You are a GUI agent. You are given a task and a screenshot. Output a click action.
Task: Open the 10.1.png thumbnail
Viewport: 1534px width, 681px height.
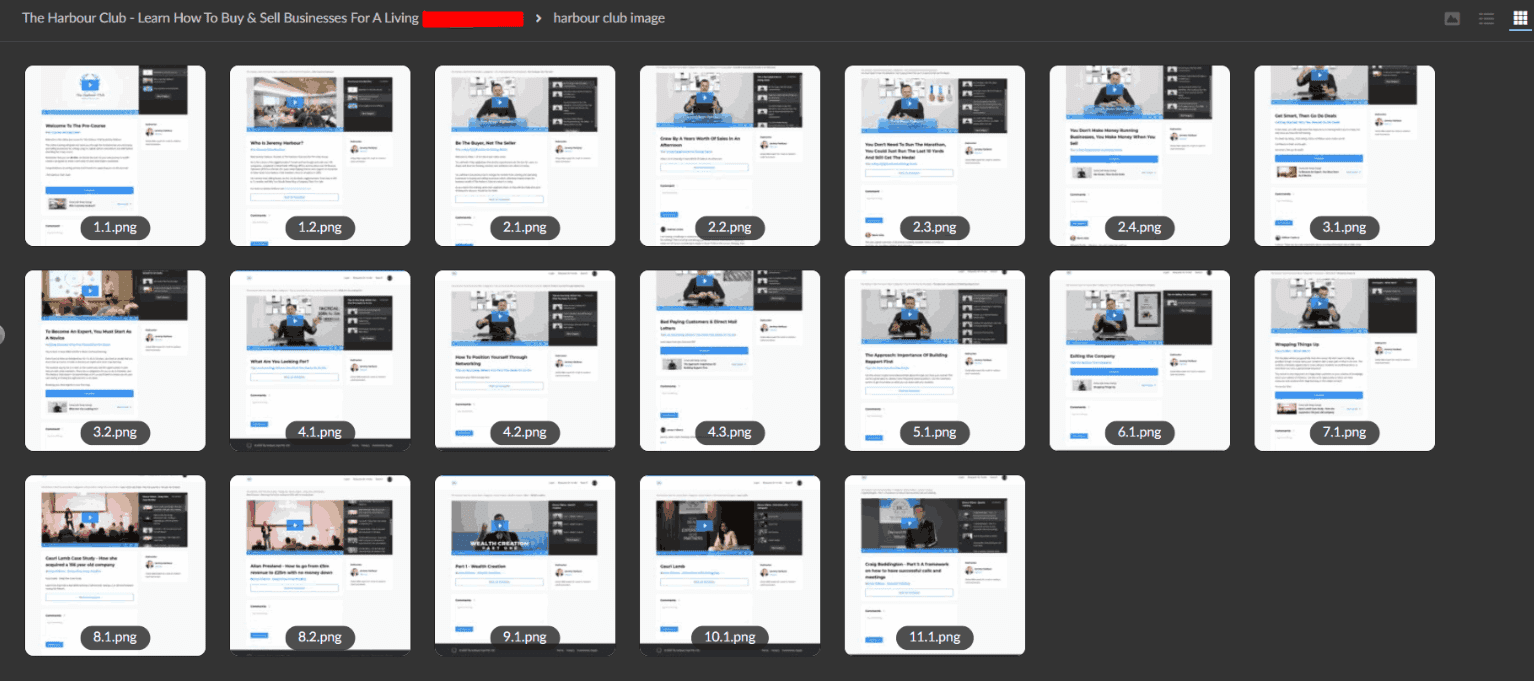[730, 565]
